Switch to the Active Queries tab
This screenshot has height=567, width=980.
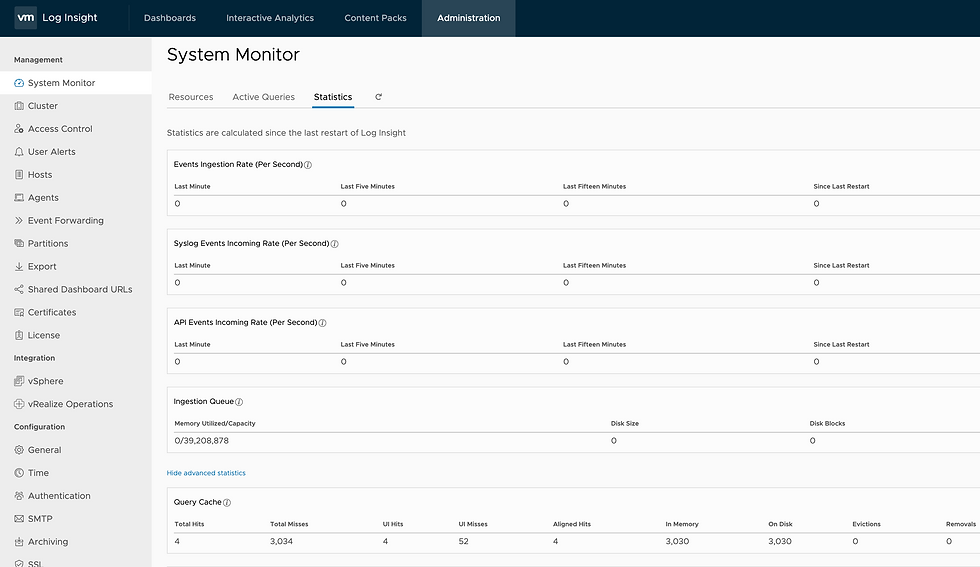tap(264, 97)
